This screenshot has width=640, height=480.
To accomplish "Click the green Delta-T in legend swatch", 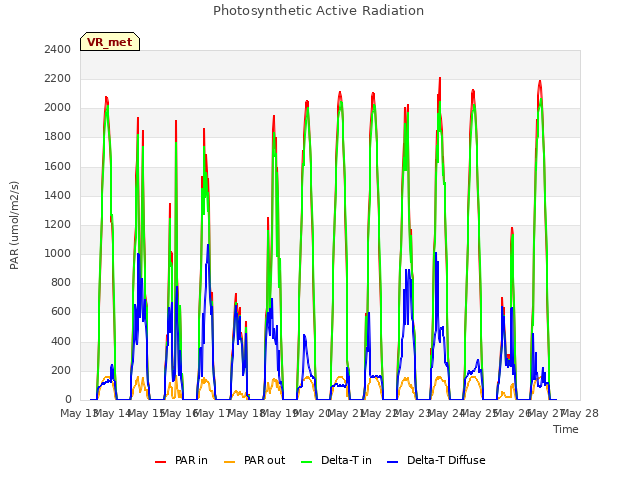I will pyautogui.click(x=307, y=461).
